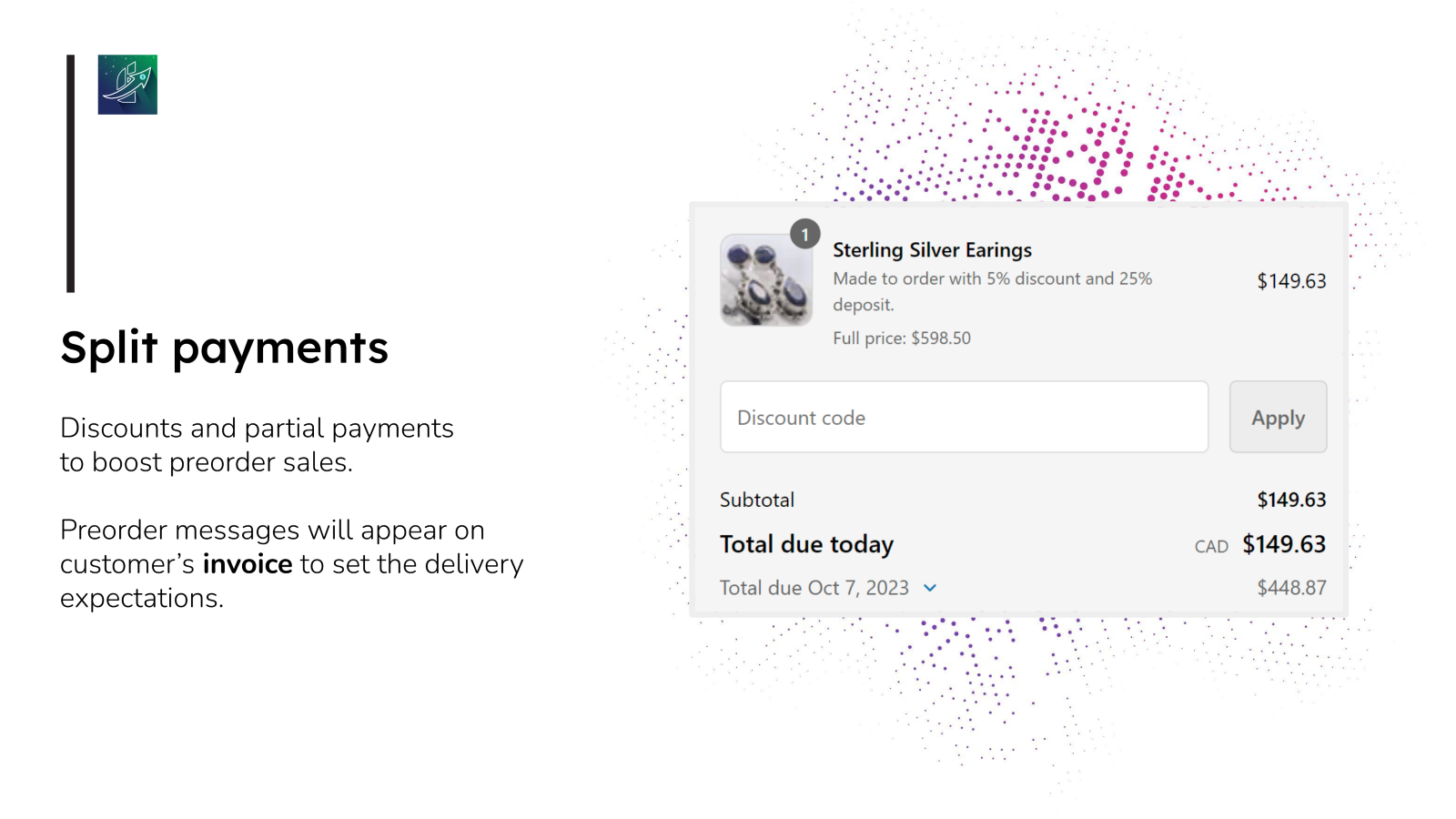Click the CAD currency label
Viewport: 1456px width, 819px height.
pos(1211,546)
